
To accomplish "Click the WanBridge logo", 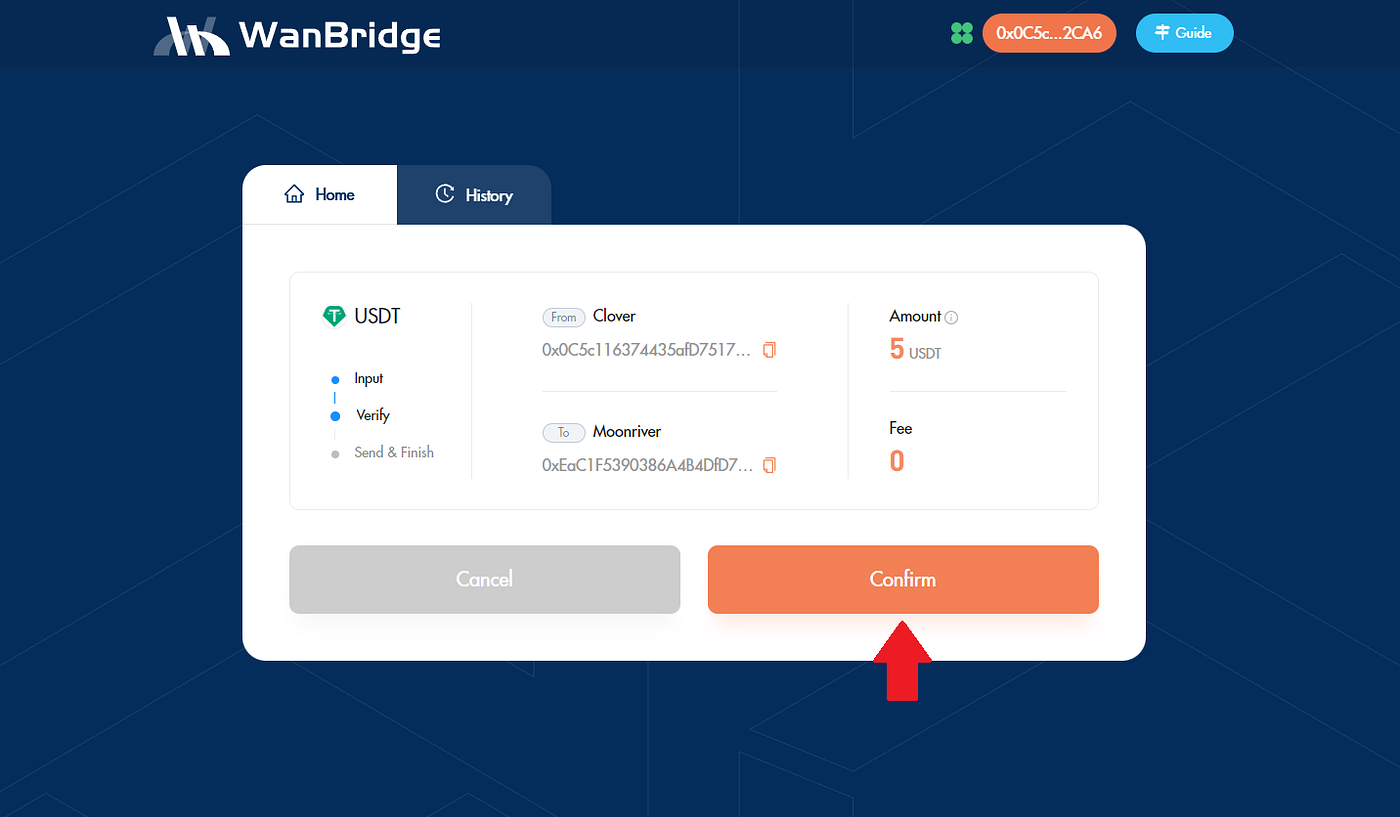I will (297, 36).
